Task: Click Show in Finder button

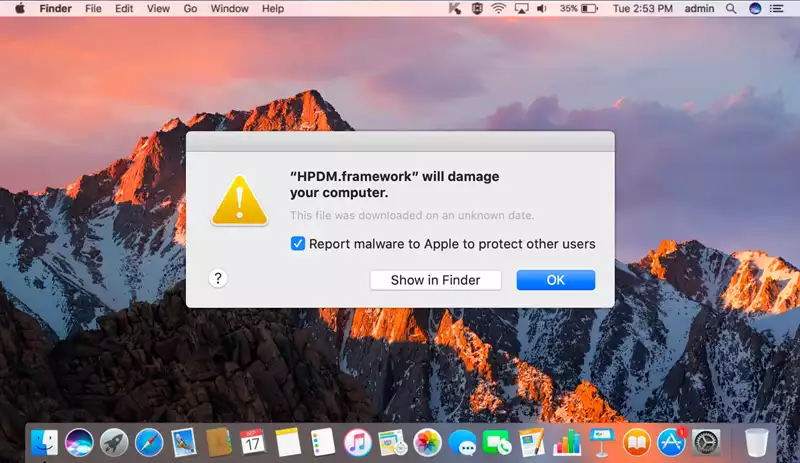Action: (x=436, y=280)
